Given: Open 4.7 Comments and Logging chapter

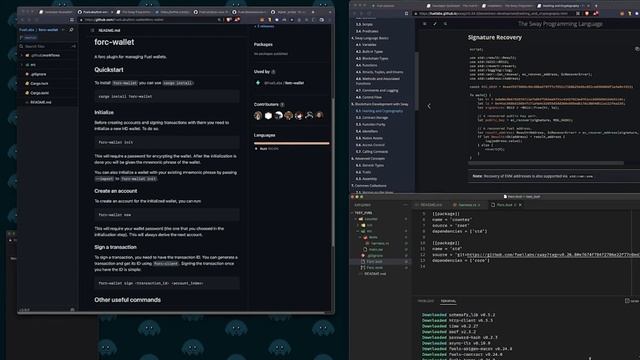Looking at the screenshot, I should [x=377, y=91].
